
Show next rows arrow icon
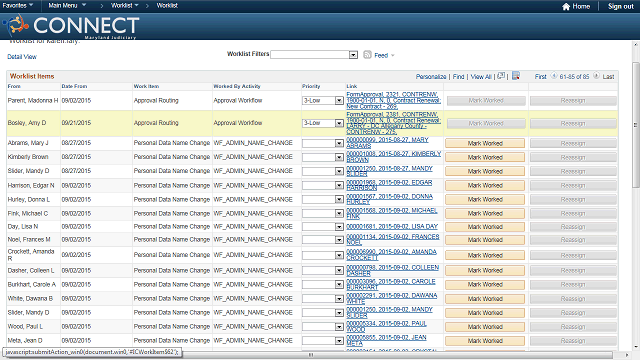point(596,76)
